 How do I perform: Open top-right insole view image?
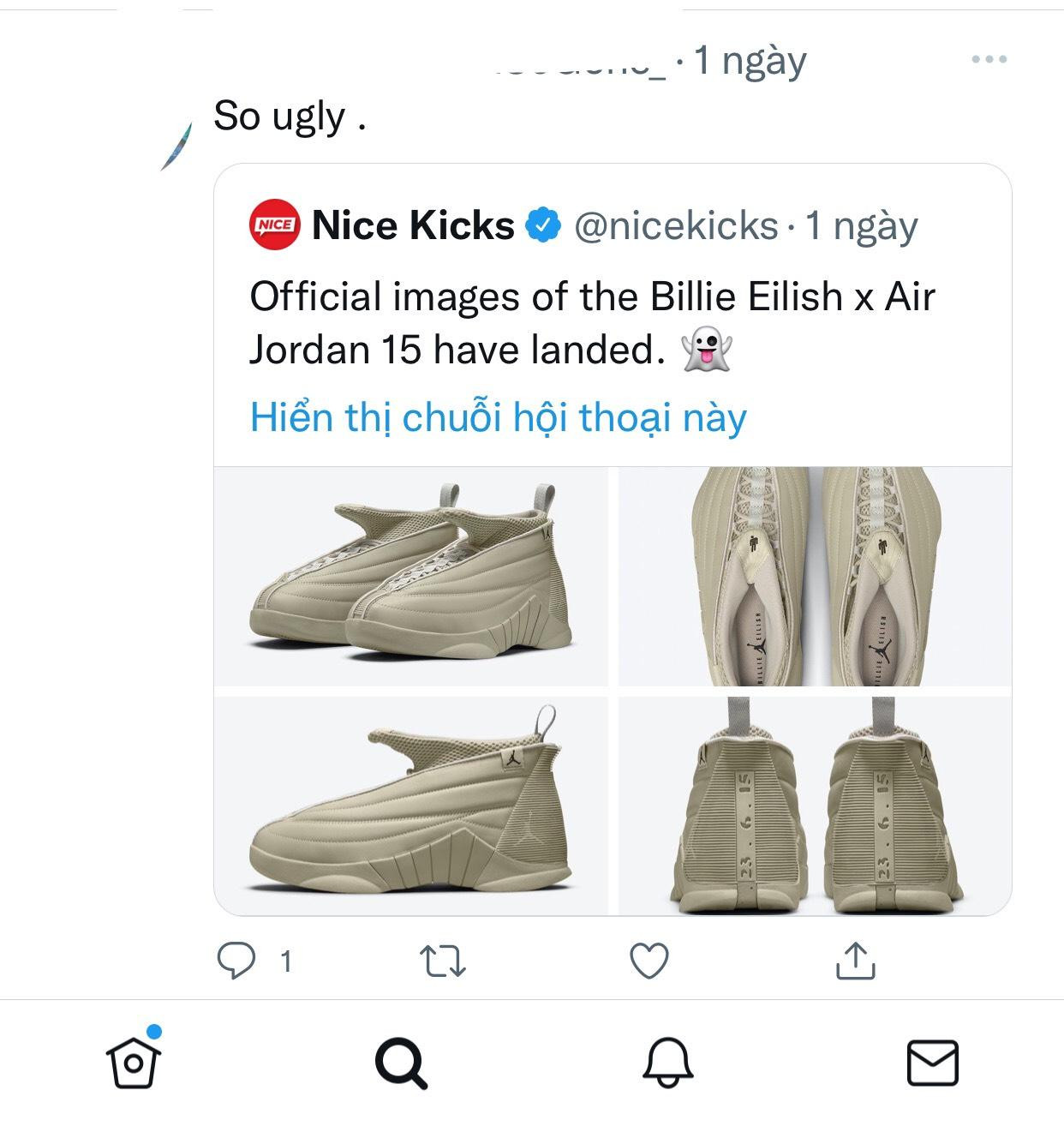click(x=815, y=577)
